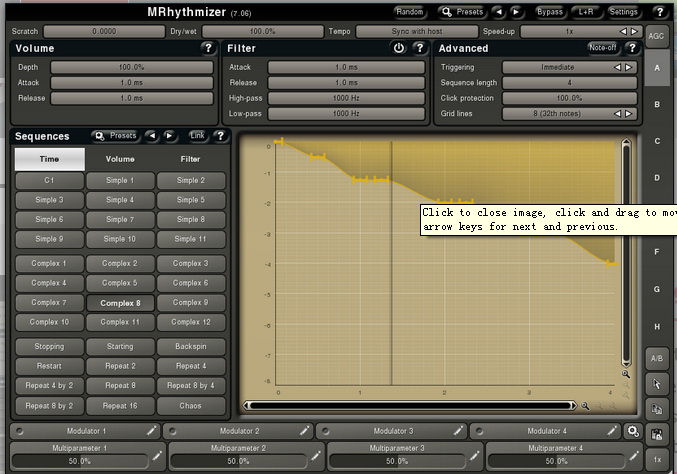Open Filter panel help icon
The image size is (677, 474).
coord(420,48)
